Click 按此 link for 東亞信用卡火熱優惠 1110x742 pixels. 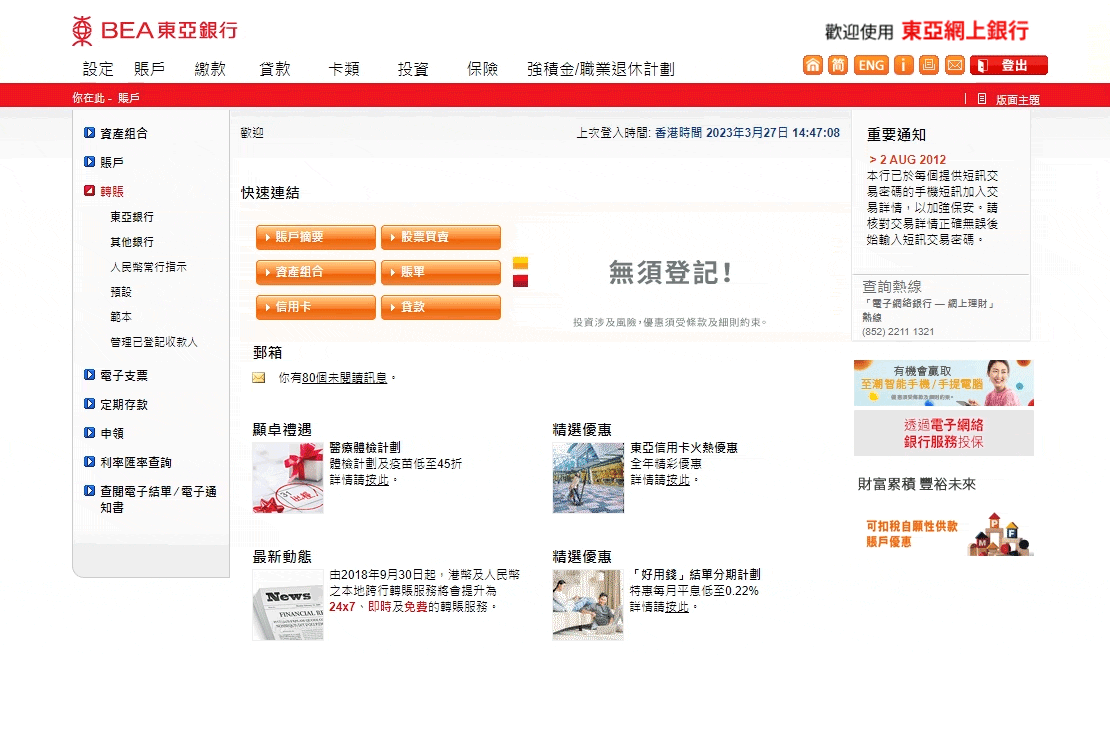point(678,480)
